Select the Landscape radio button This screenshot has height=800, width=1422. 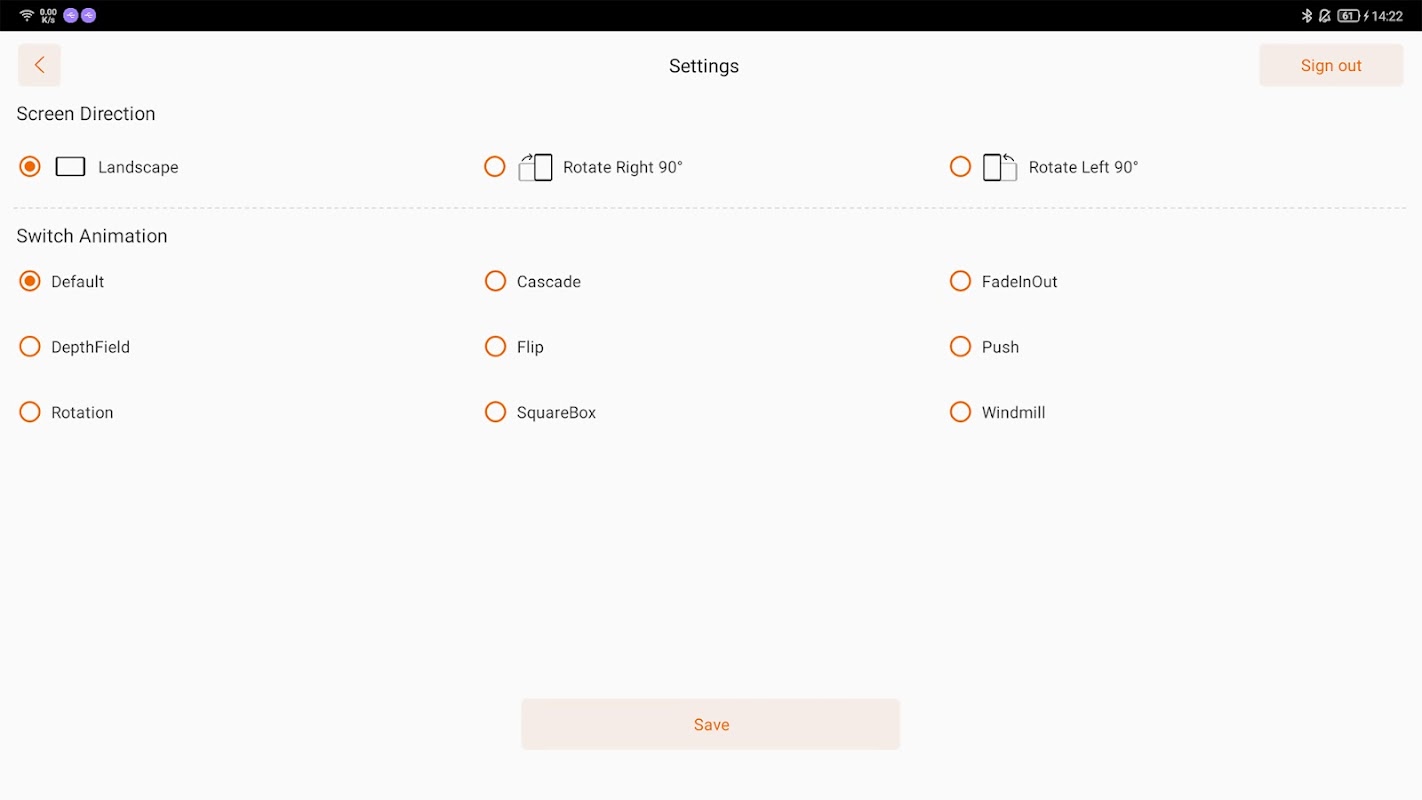coord(30,167)
